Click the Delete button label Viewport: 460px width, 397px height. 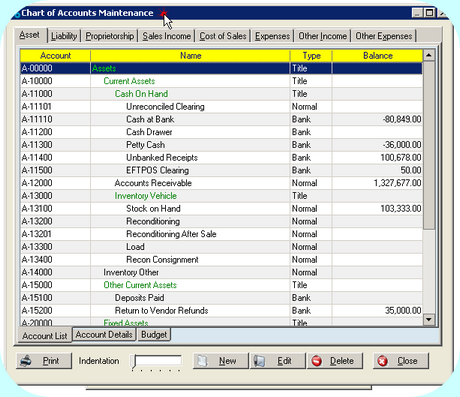tap(342, 361)
